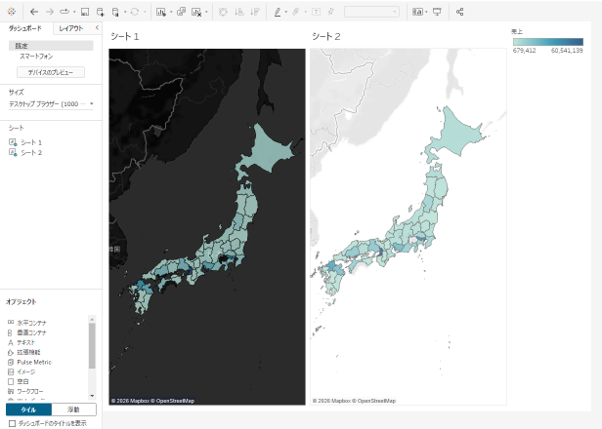Click the Duplicate sheet icon

click(181, 12)
